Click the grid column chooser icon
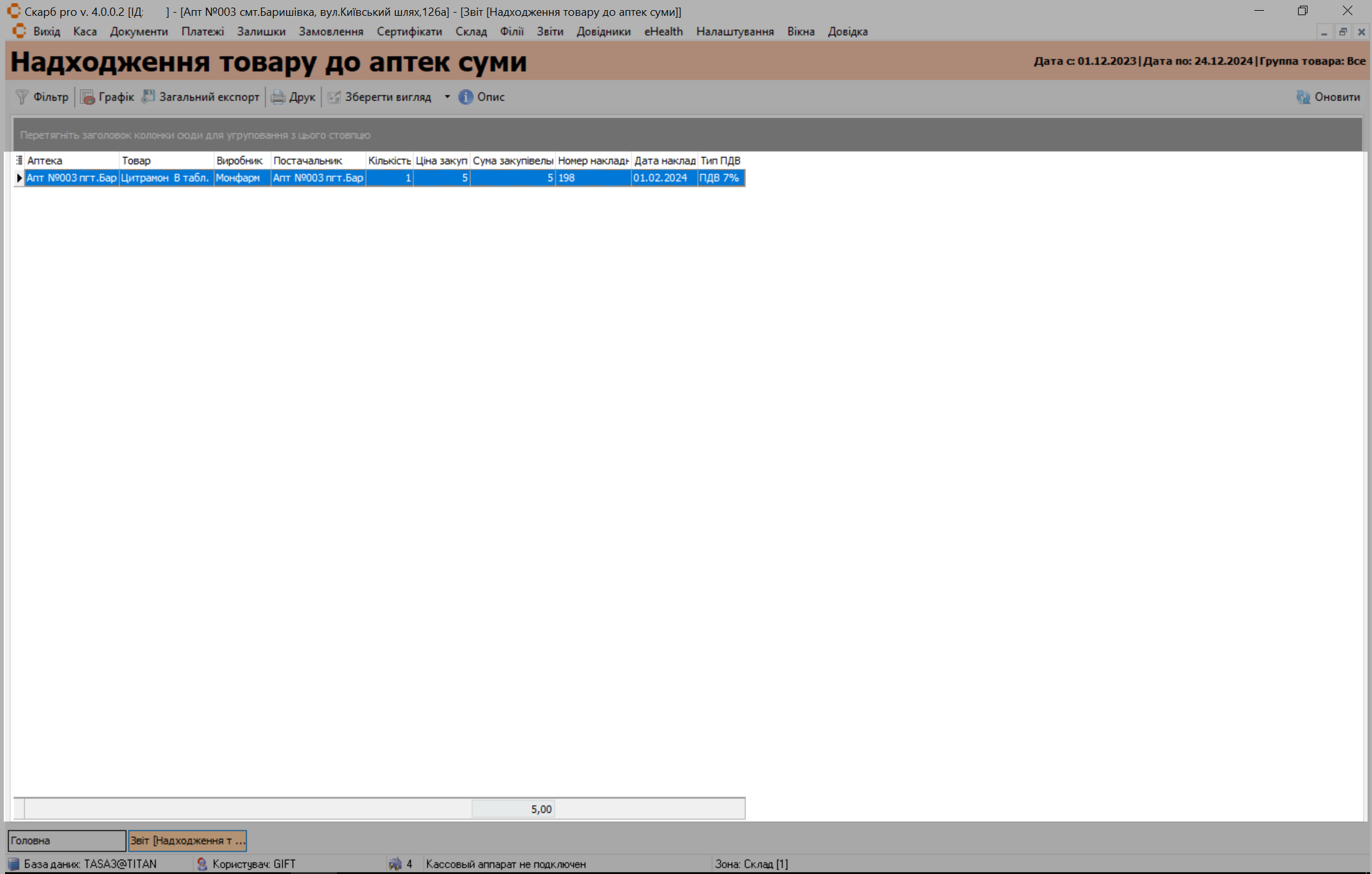This screenshot has width=1372, height=874. 19,161
